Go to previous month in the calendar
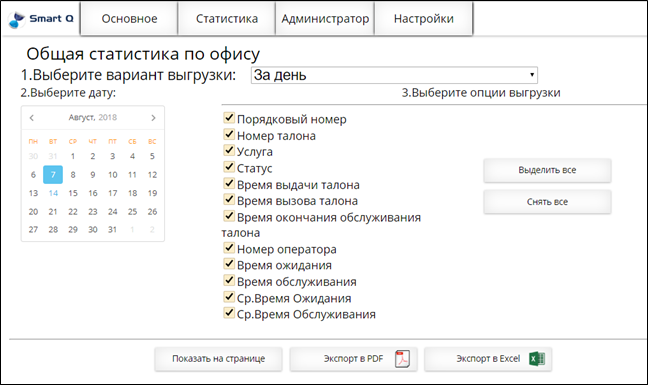Screen dimensions: 648x385 click(x=32, y=118)
